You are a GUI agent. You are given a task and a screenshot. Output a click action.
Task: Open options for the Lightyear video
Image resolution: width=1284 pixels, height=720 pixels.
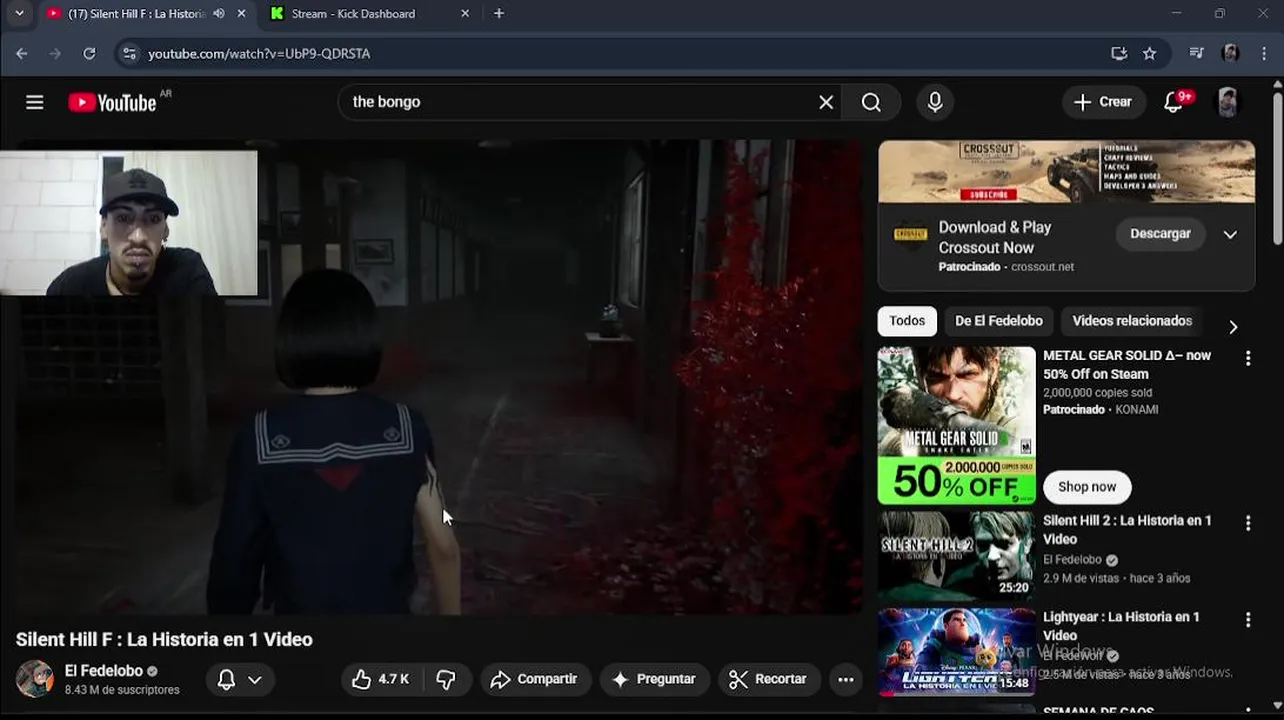tap(1248, 620)
